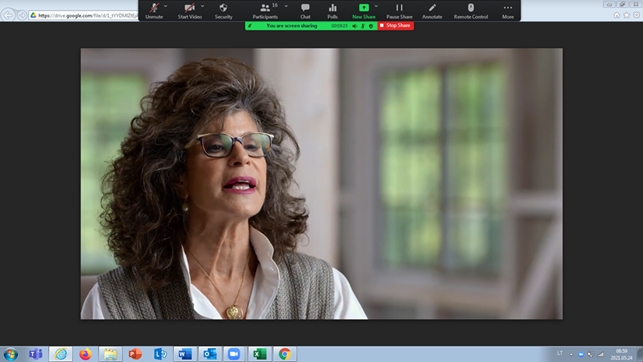
Task: Open the Polls bar-chart button
Action: [333, 11]
